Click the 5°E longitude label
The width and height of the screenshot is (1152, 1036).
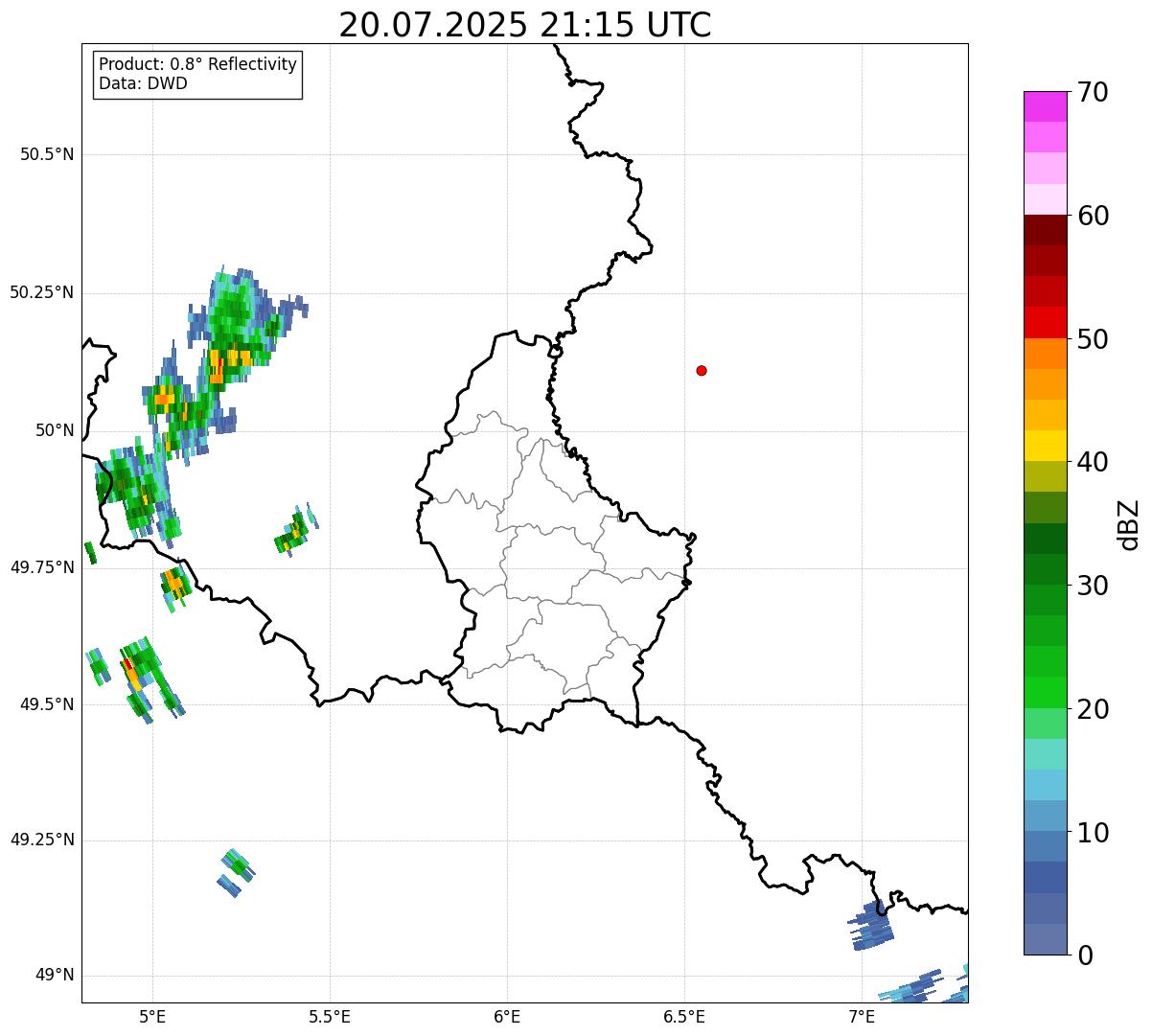pos(152,1016)
